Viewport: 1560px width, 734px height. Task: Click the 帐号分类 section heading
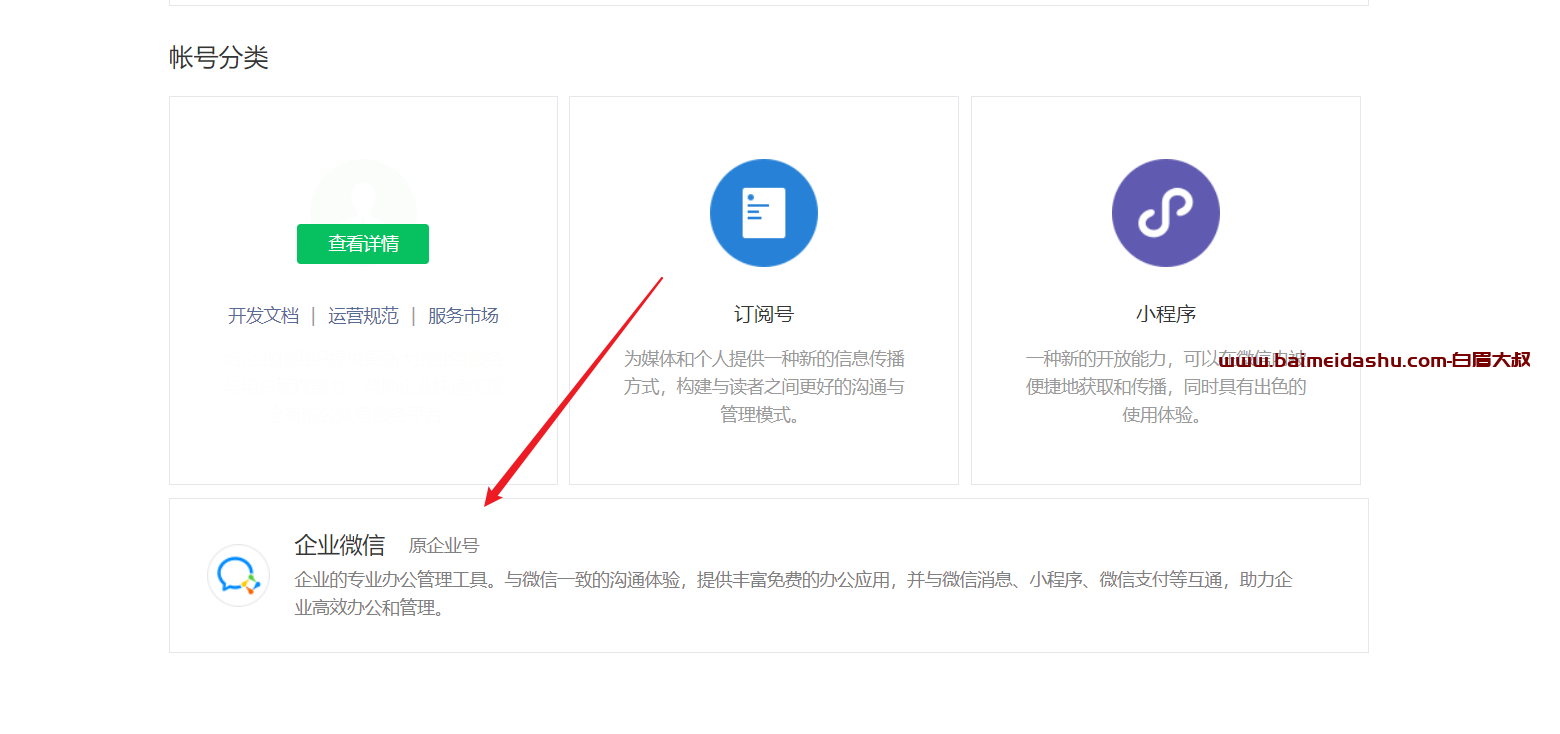[219, 58]
